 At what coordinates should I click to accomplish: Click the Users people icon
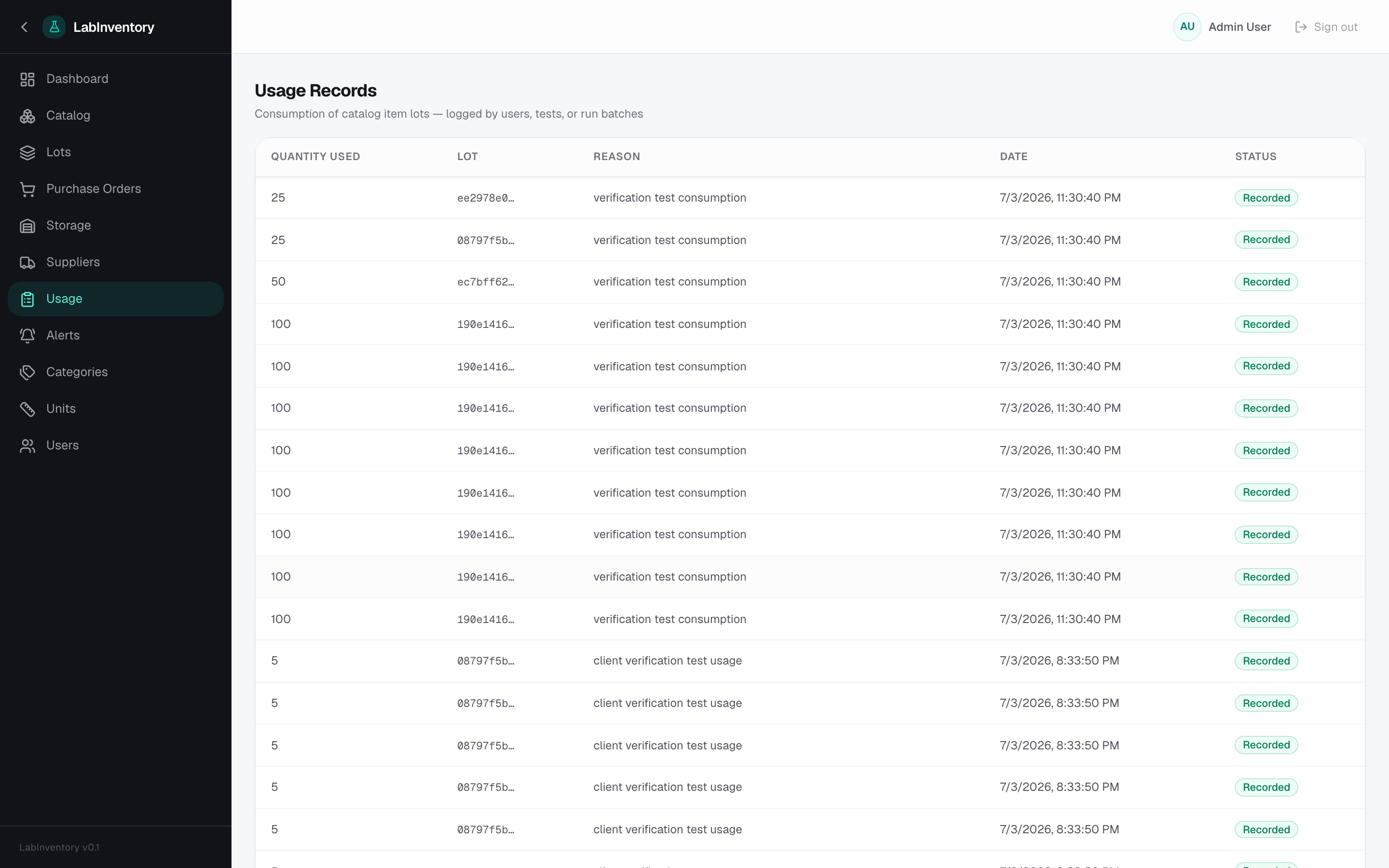[27, 446]
